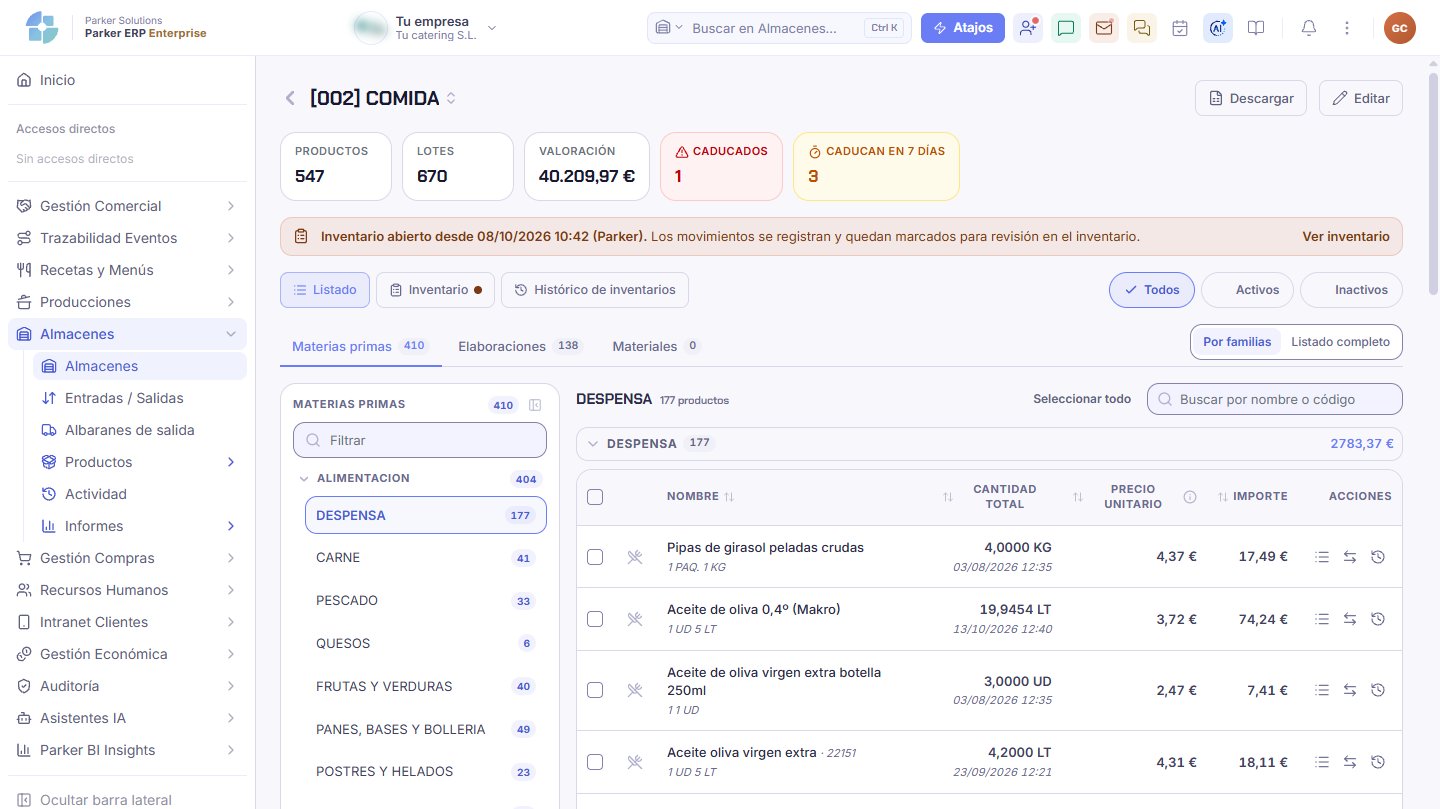Screen dimensions: 1440x809
Task: Tick checkbox for Aceite oliva virgen extra 22151
Action: point(595,762)
